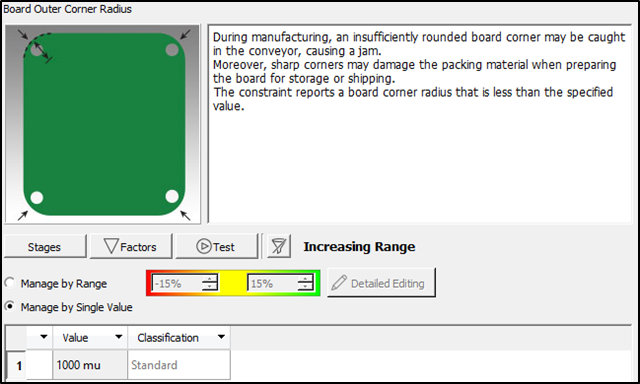The width and height of the screenshot is (640, 384).
Task: Click the funnel icon on Factors button
Action: coord(111,246)
